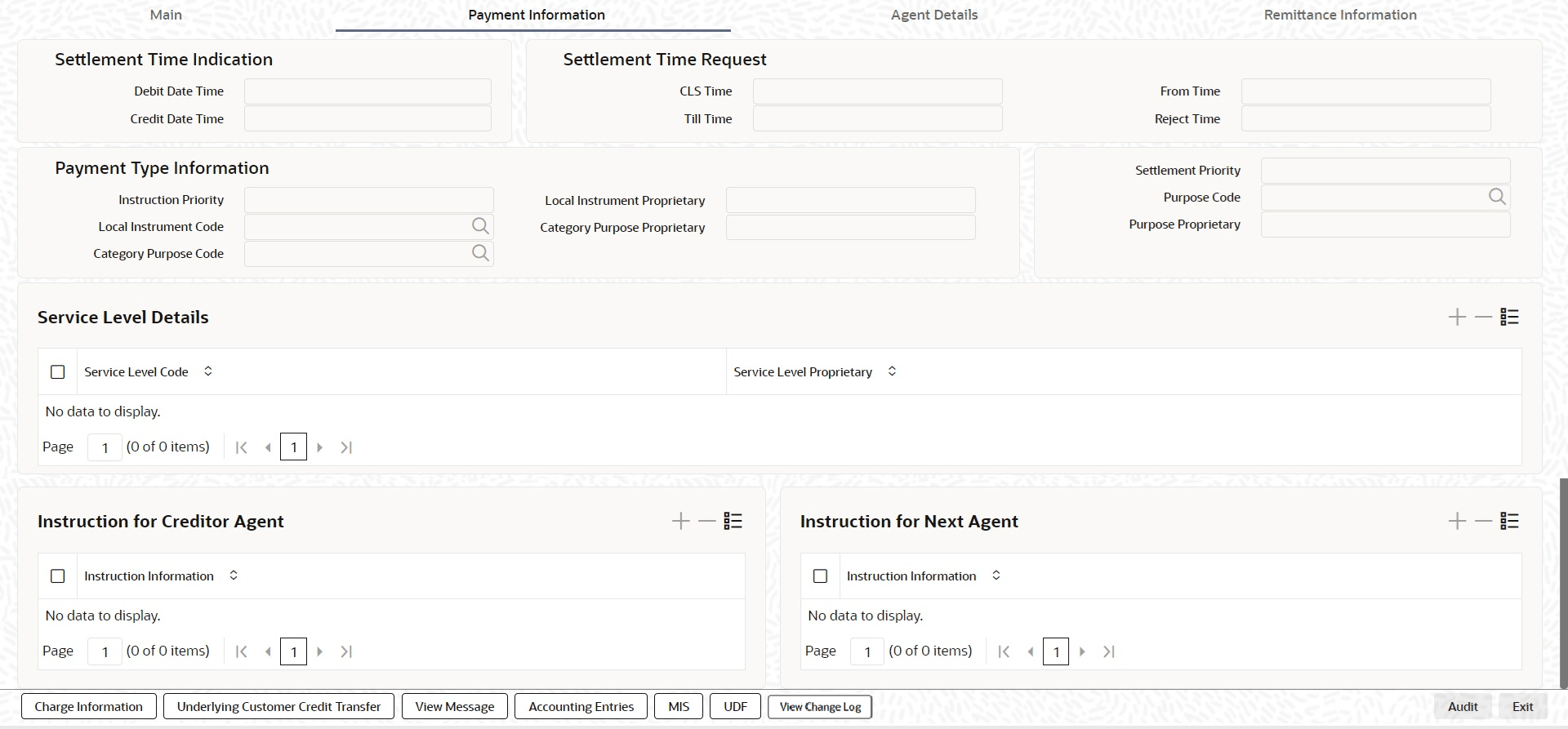
Task: Focus the Local Instrument Proprietary field
Action: coord(850,200)
